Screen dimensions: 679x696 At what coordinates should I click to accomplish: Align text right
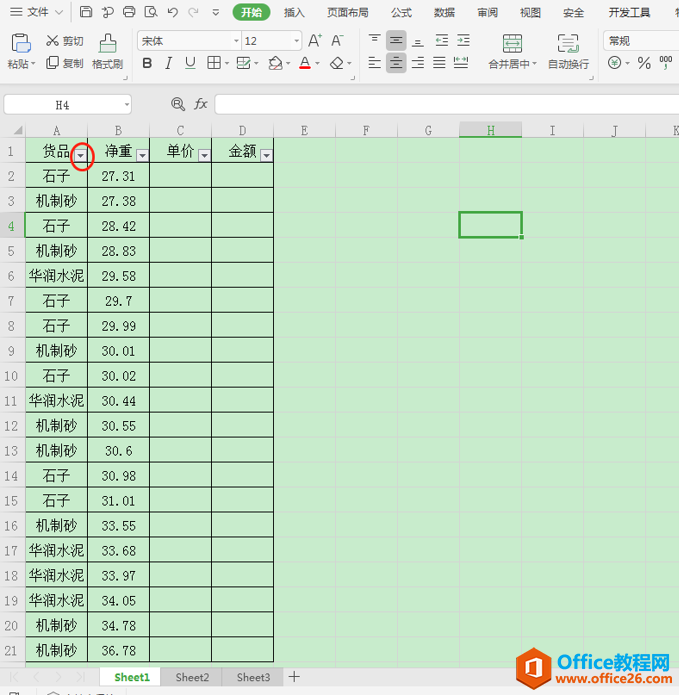(417, 63)
